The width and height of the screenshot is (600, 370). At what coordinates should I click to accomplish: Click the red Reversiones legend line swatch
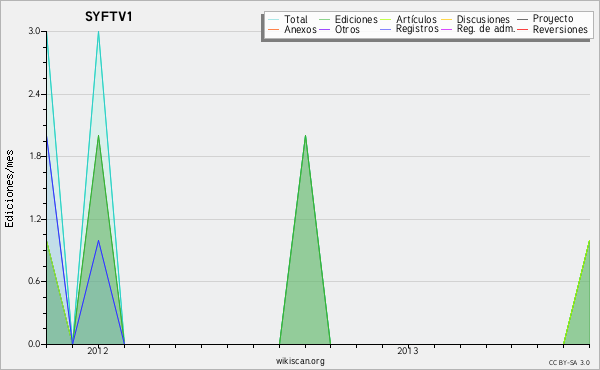click(522, 29)
